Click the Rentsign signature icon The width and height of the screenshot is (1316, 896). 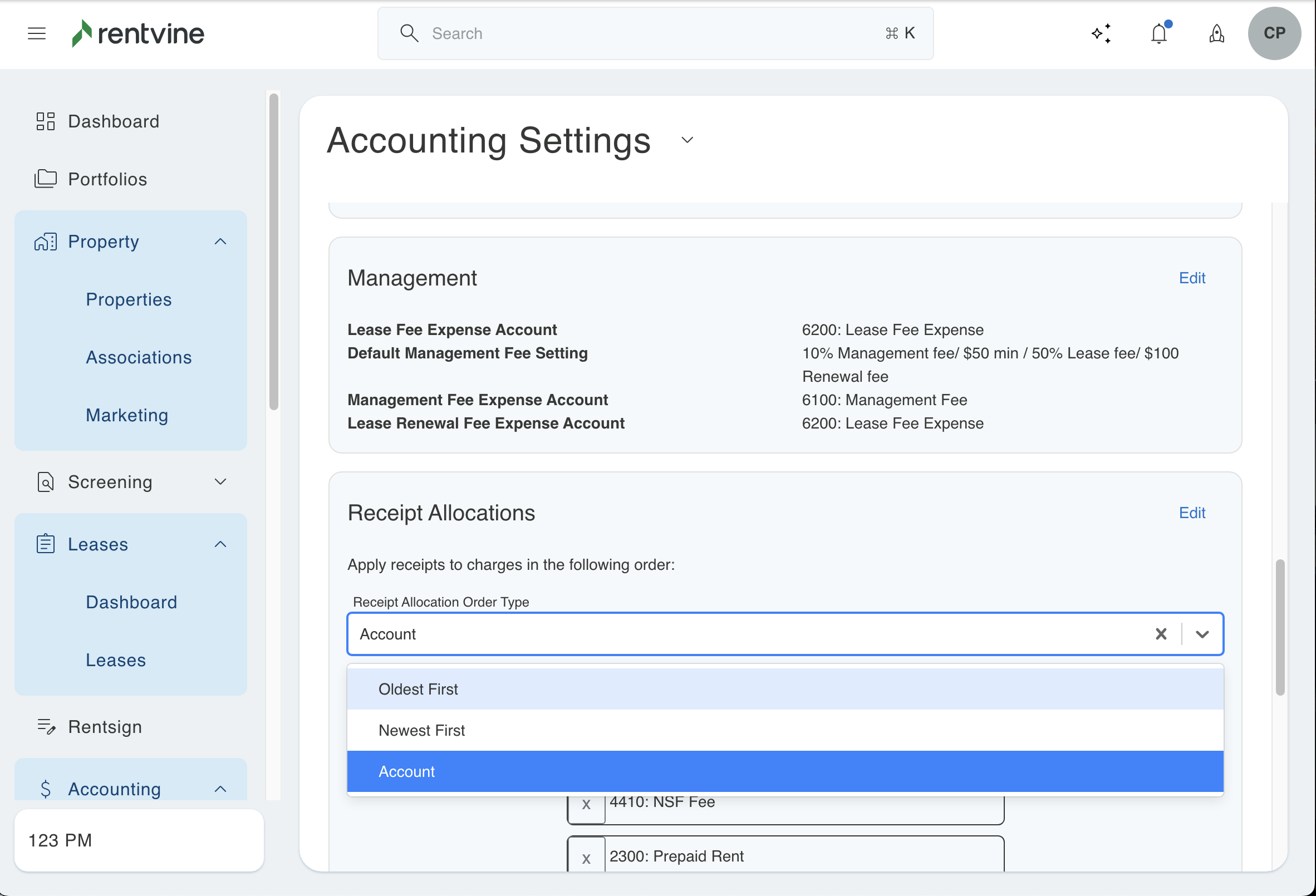pos(46,726)
